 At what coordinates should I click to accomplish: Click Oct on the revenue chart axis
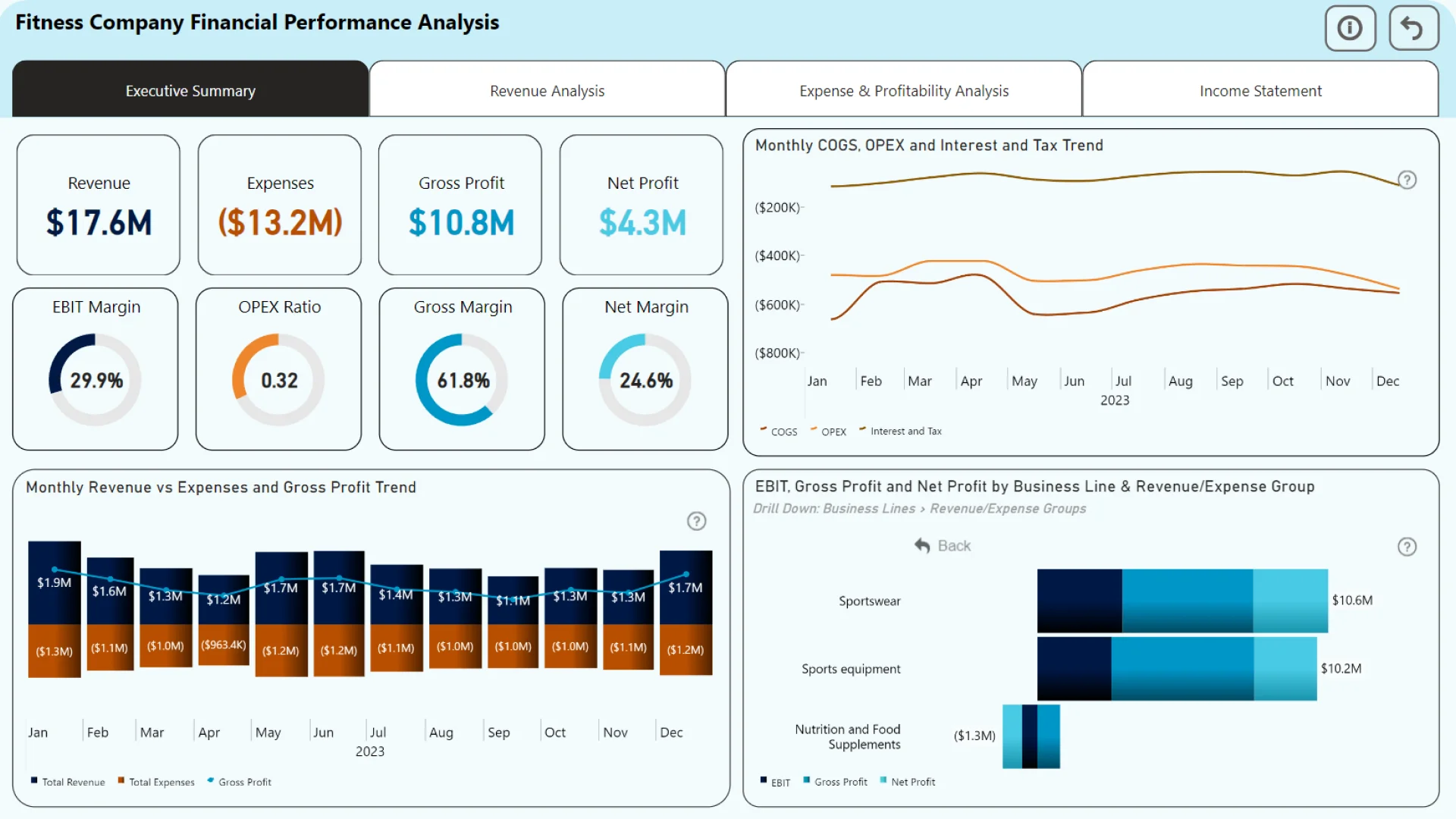tap(555, 733)
